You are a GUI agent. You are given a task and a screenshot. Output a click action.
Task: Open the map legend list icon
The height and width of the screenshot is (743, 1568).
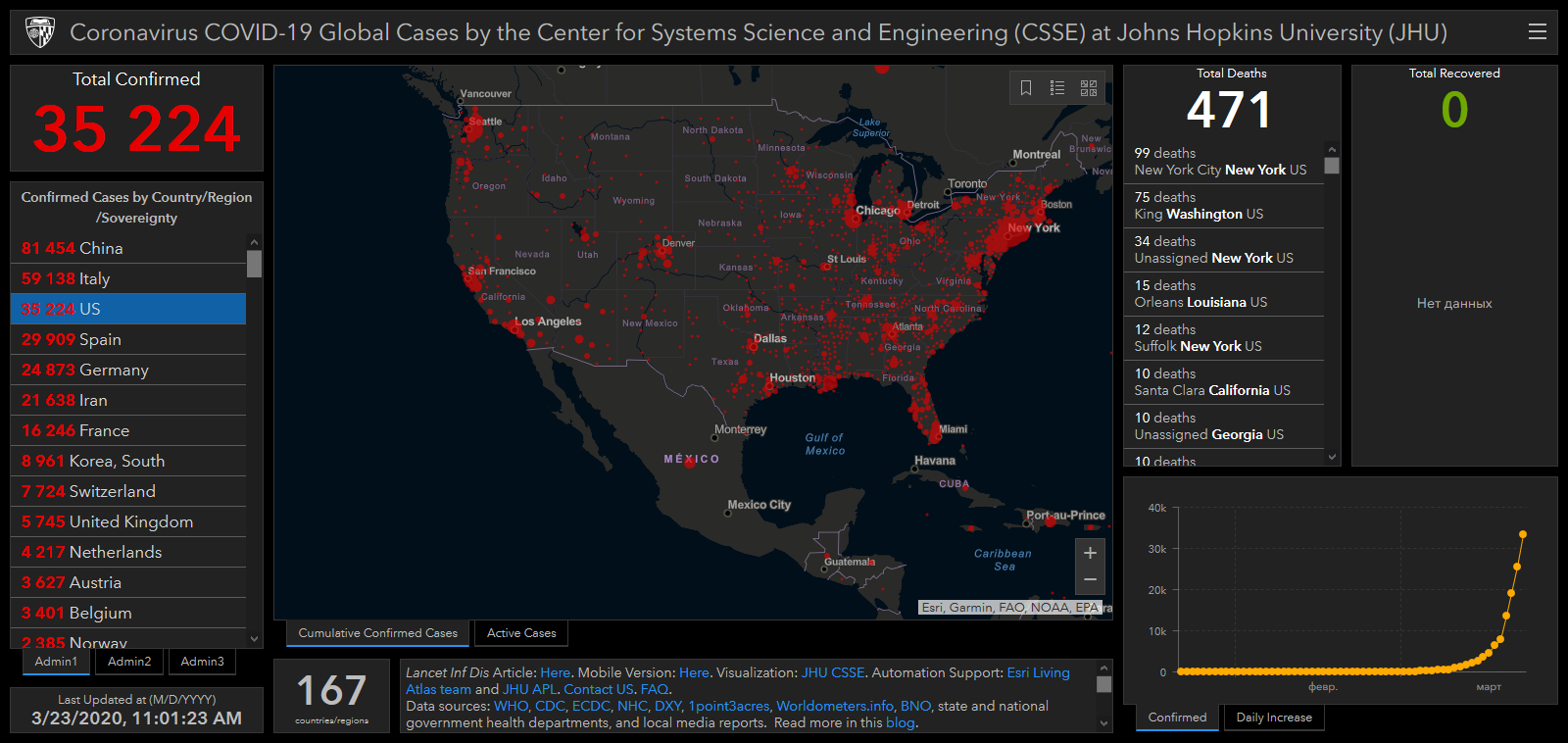pos(1057,88)
